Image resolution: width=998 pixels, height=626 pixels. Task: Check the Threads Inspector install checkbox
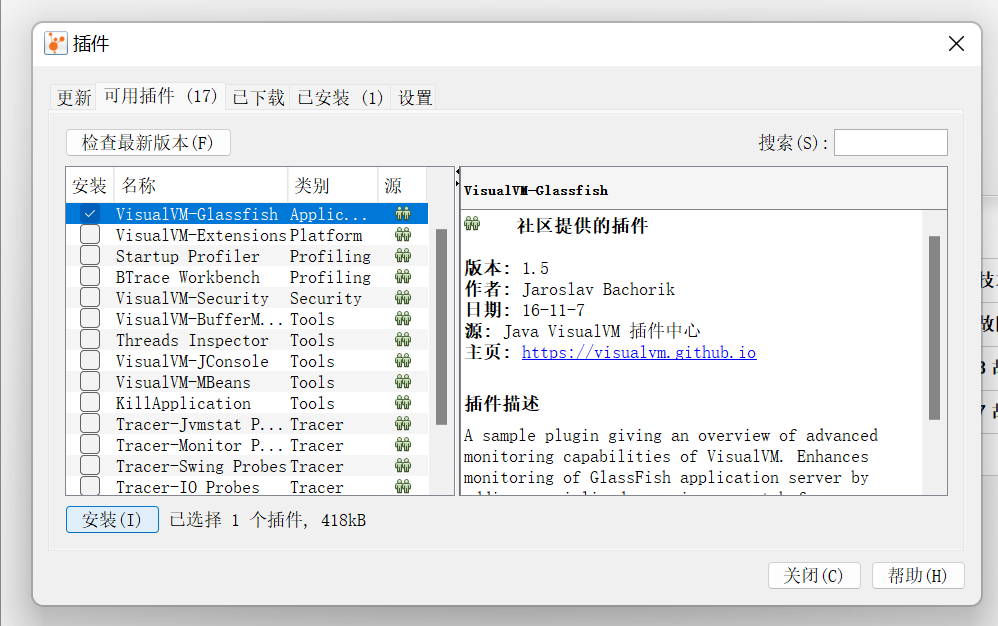coord(90,340)
